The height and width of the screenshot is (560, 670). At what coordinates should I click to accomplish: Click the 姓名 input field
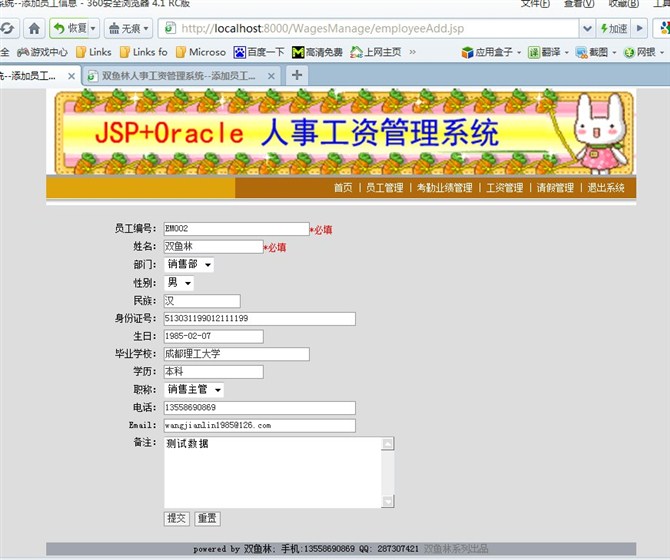pyautogui.click(x=213, y=246)
